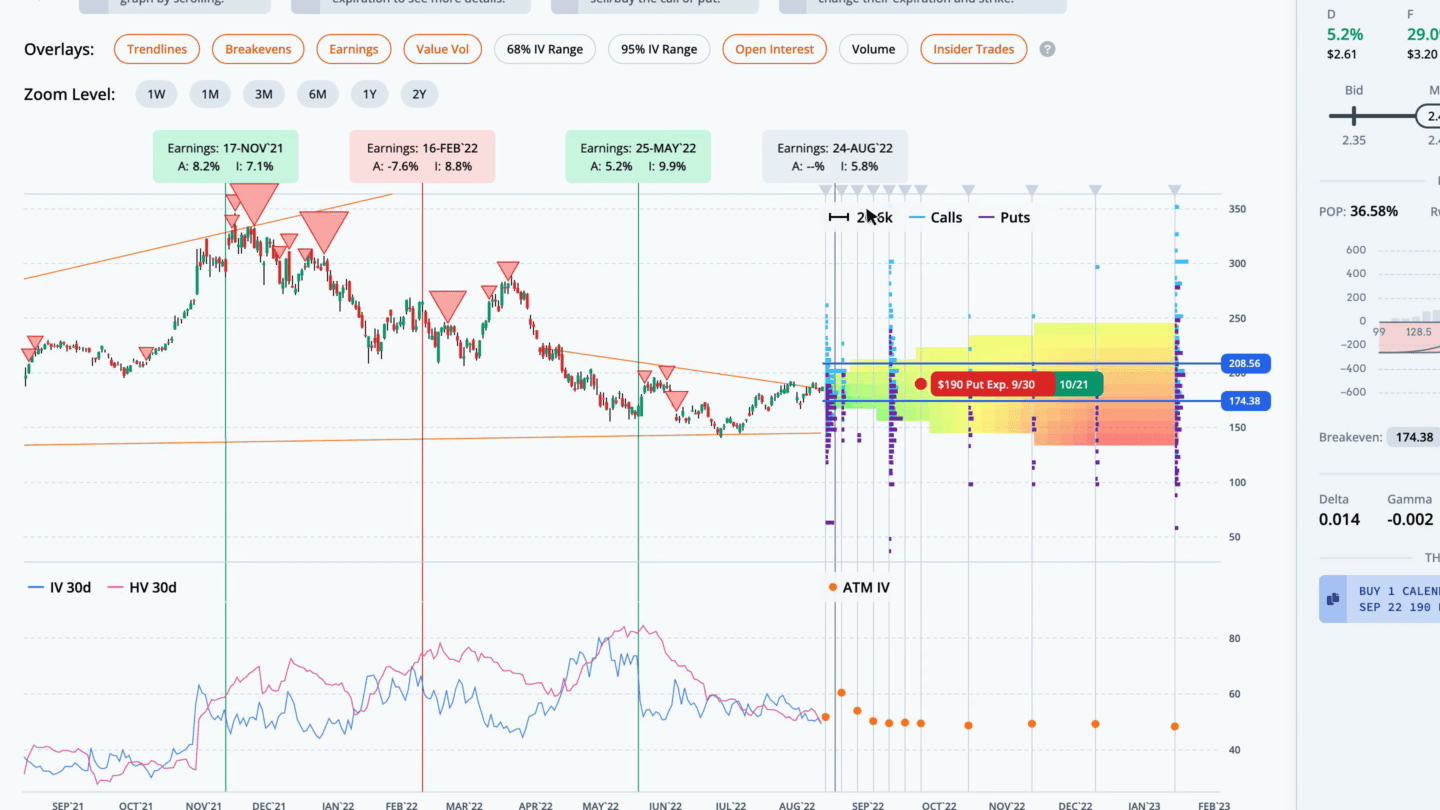Set zoom level to 6M
The image size is (1440, 810).
(x=317, y=94)
